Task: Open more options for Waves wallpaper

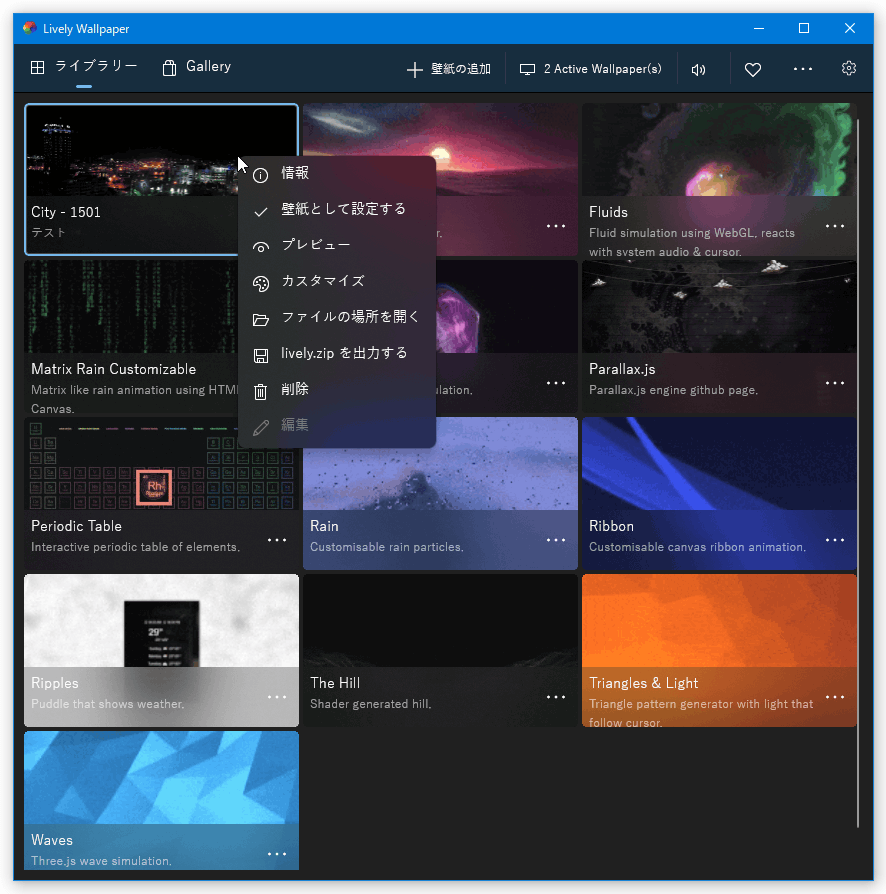Action: pyautogui.click(x=277, y=854)
